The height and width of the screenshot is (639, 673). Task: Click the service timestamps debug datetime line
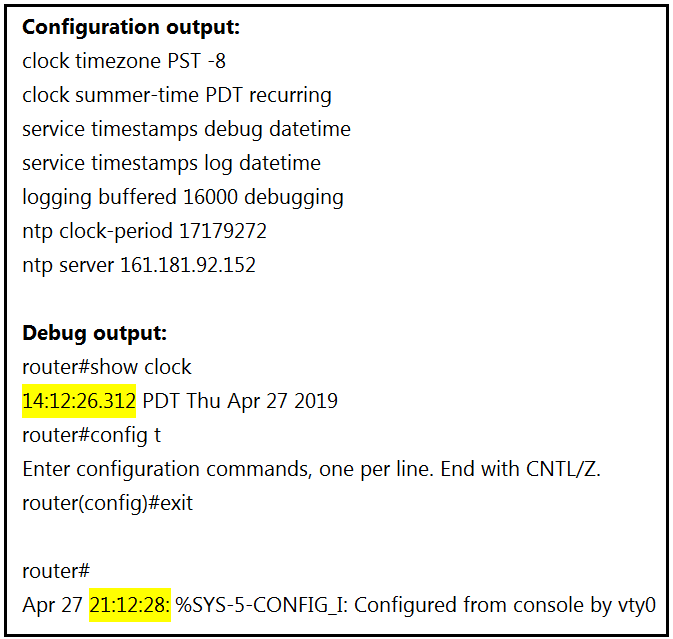tap(186, 129)
